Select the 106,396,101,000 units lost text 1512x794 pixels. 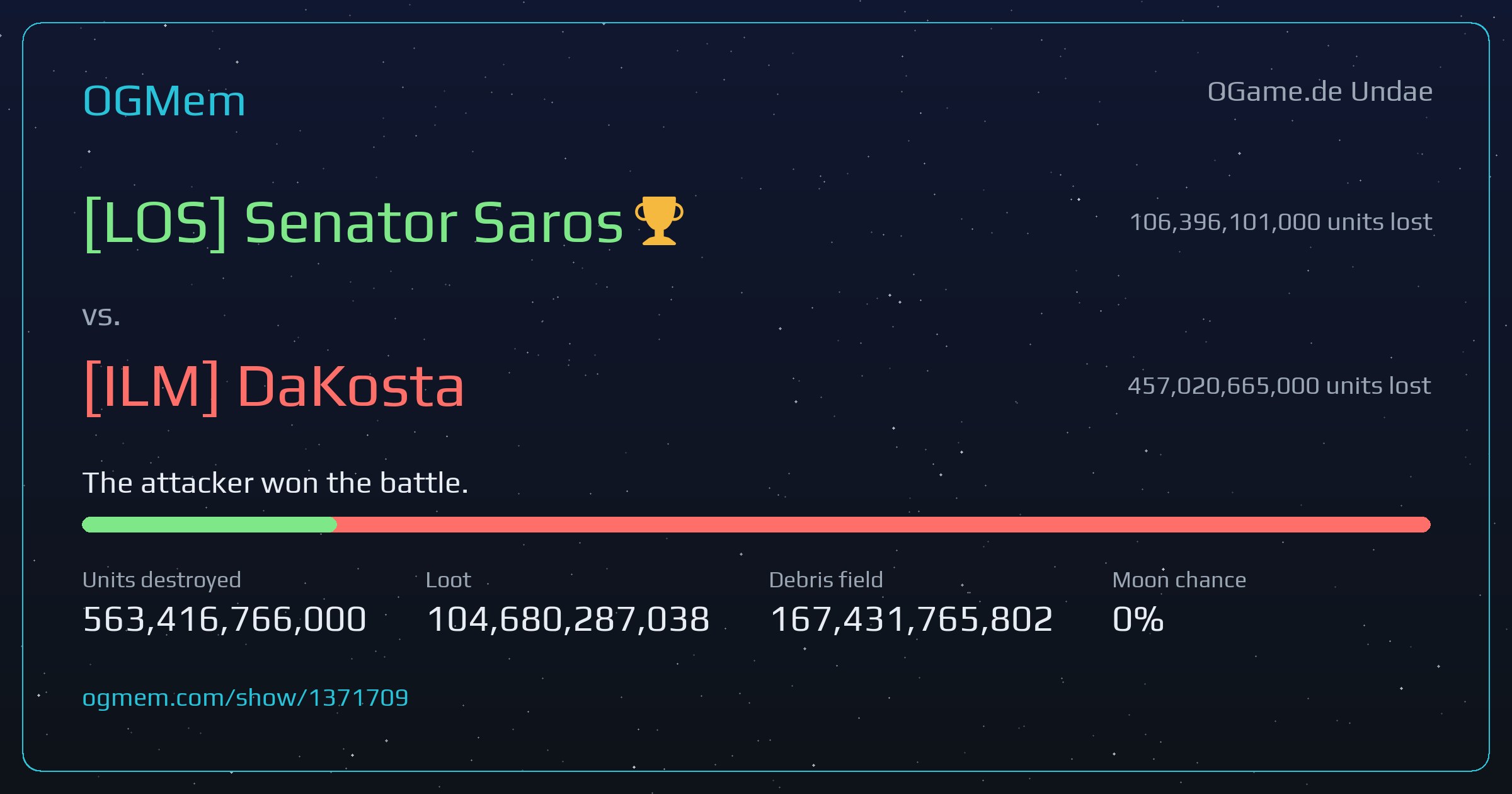coord(1281,222)
